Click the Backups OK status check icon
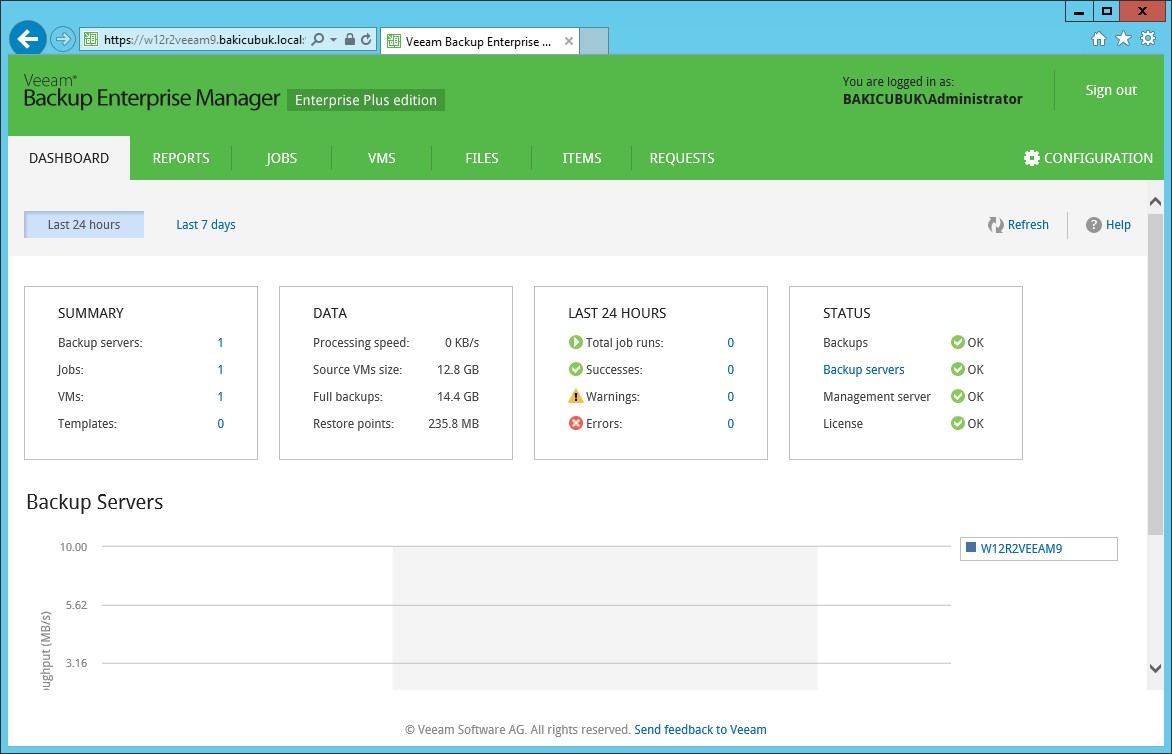Viewport: 1172px width, 754px height. [x=957, y=342]
